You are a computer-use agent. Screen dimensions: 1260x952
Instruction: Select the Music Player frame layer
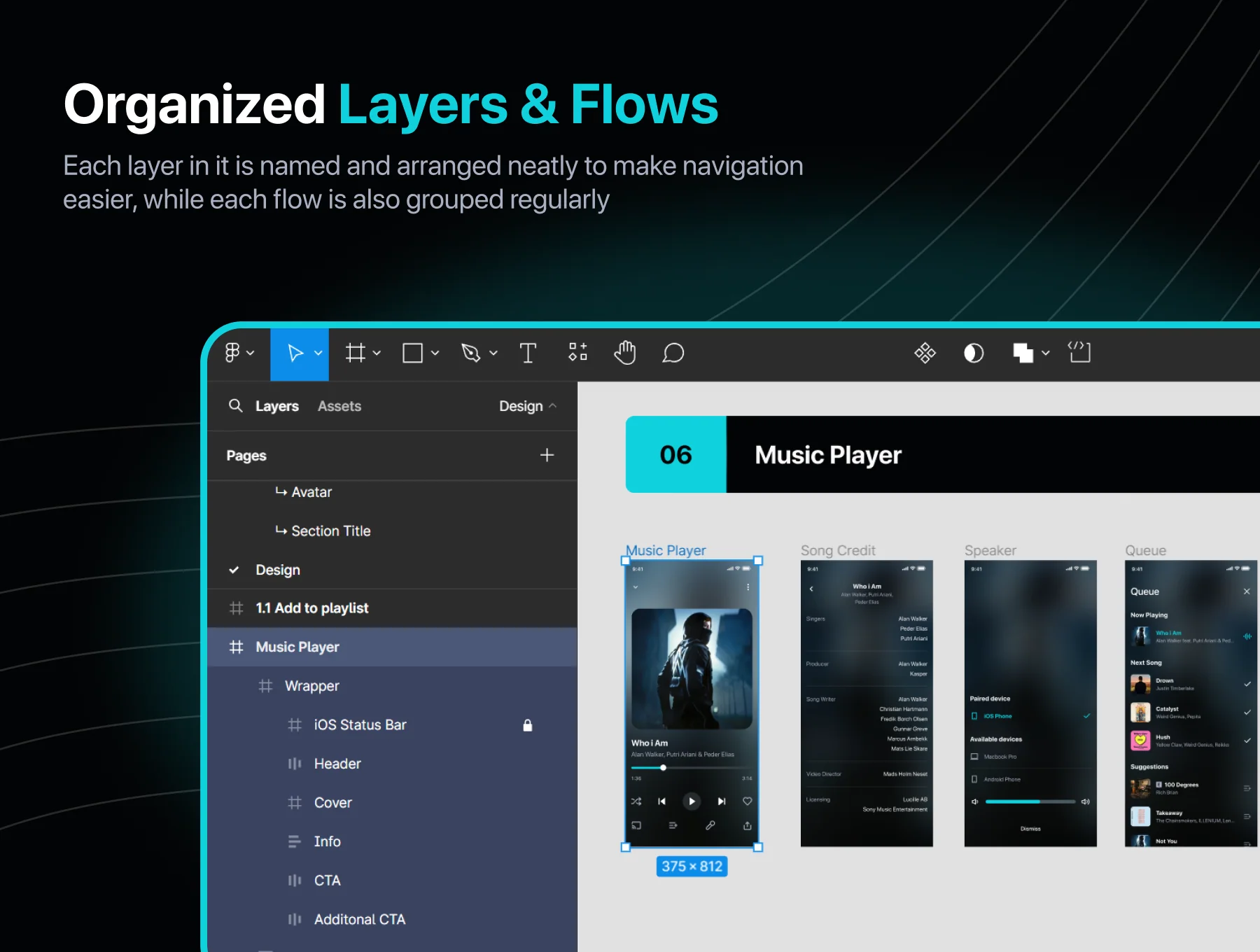click(x=392, y=647)
